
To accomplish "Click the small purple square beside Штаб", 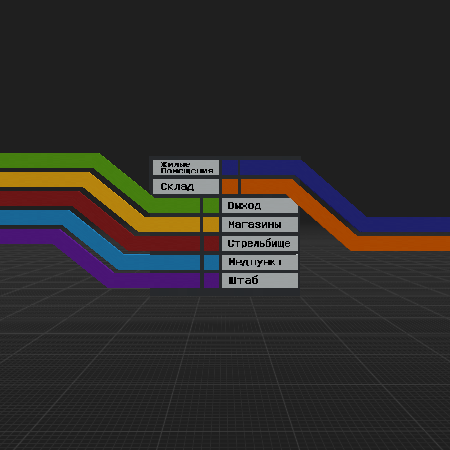I will pyautogui.click(x=211, y=281).
